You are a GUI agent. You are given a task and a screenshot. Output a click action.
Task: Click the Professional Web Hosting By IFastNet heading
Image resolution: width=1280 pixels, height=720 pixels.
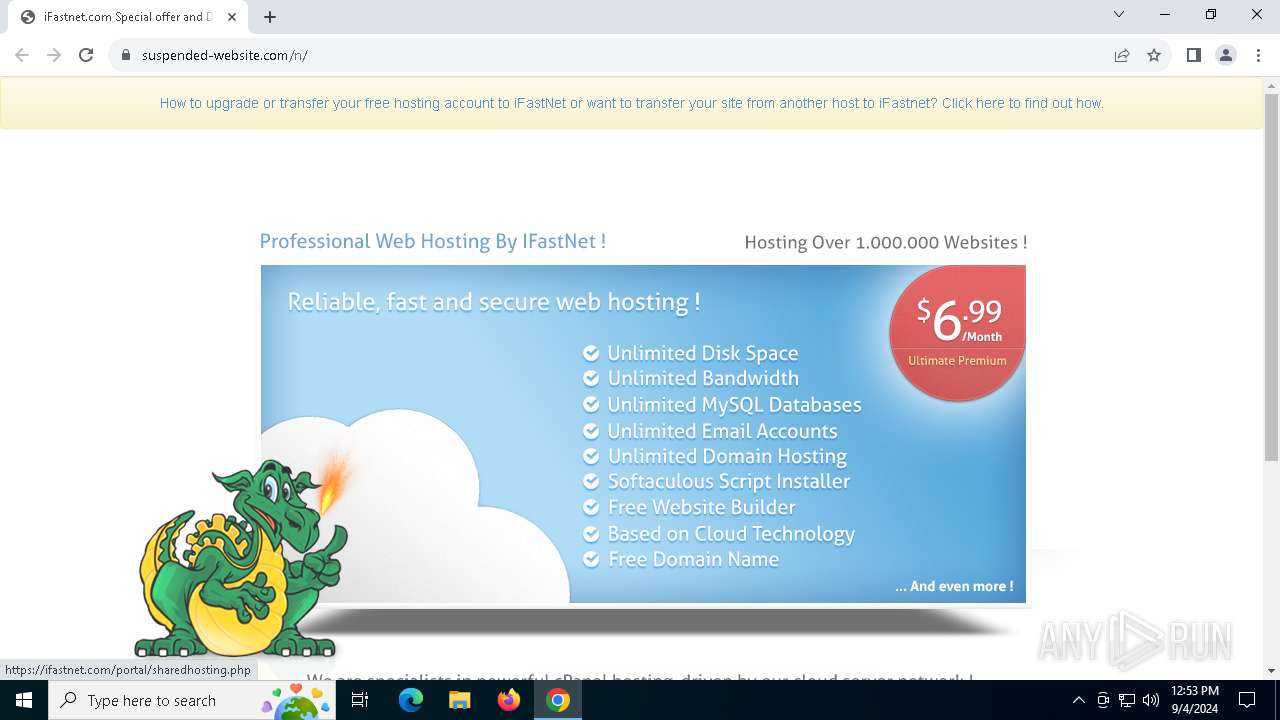pyautogui.click(x=433, y=241)
